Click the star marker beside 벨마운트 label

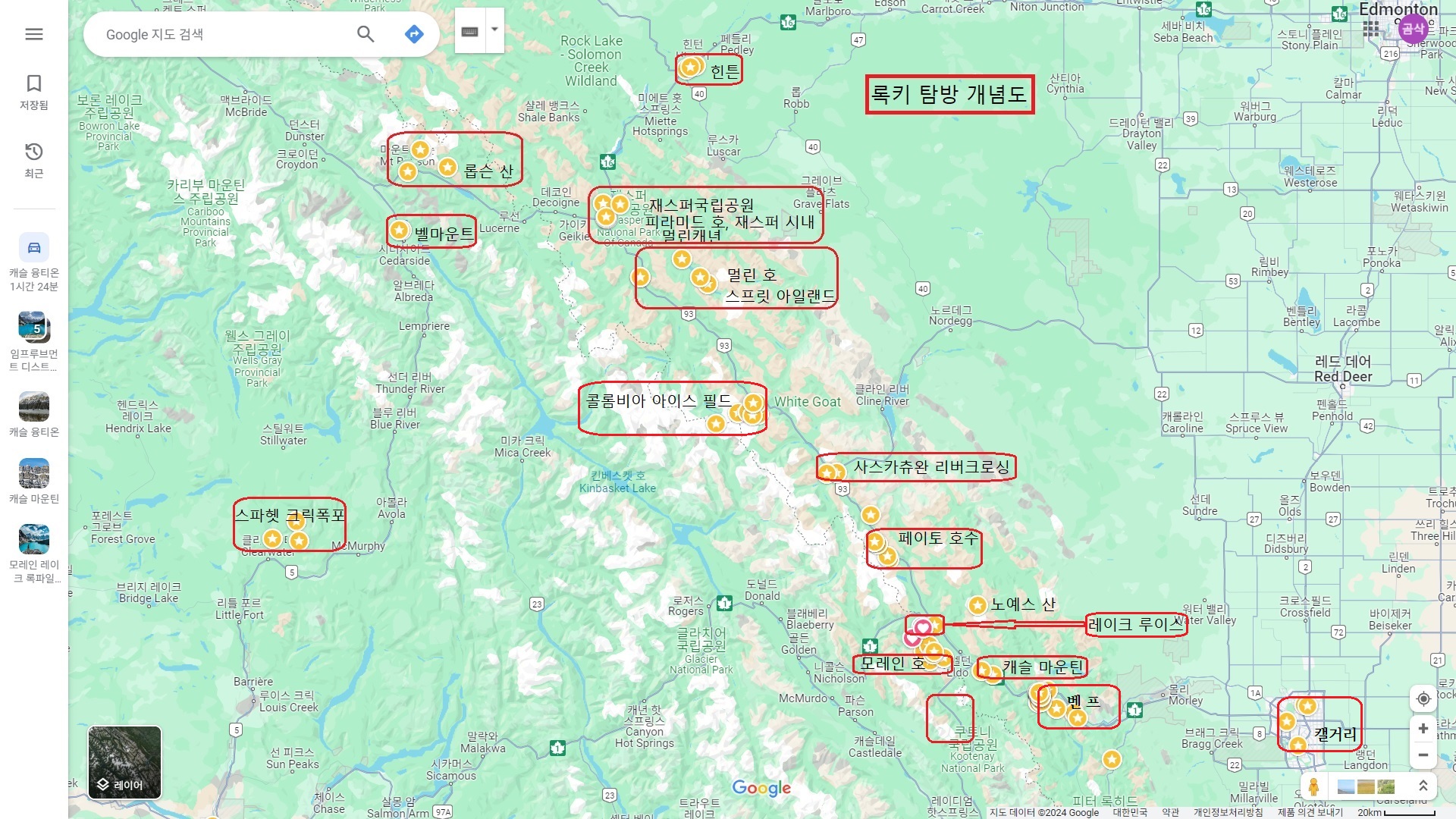[x=399, y=229]
